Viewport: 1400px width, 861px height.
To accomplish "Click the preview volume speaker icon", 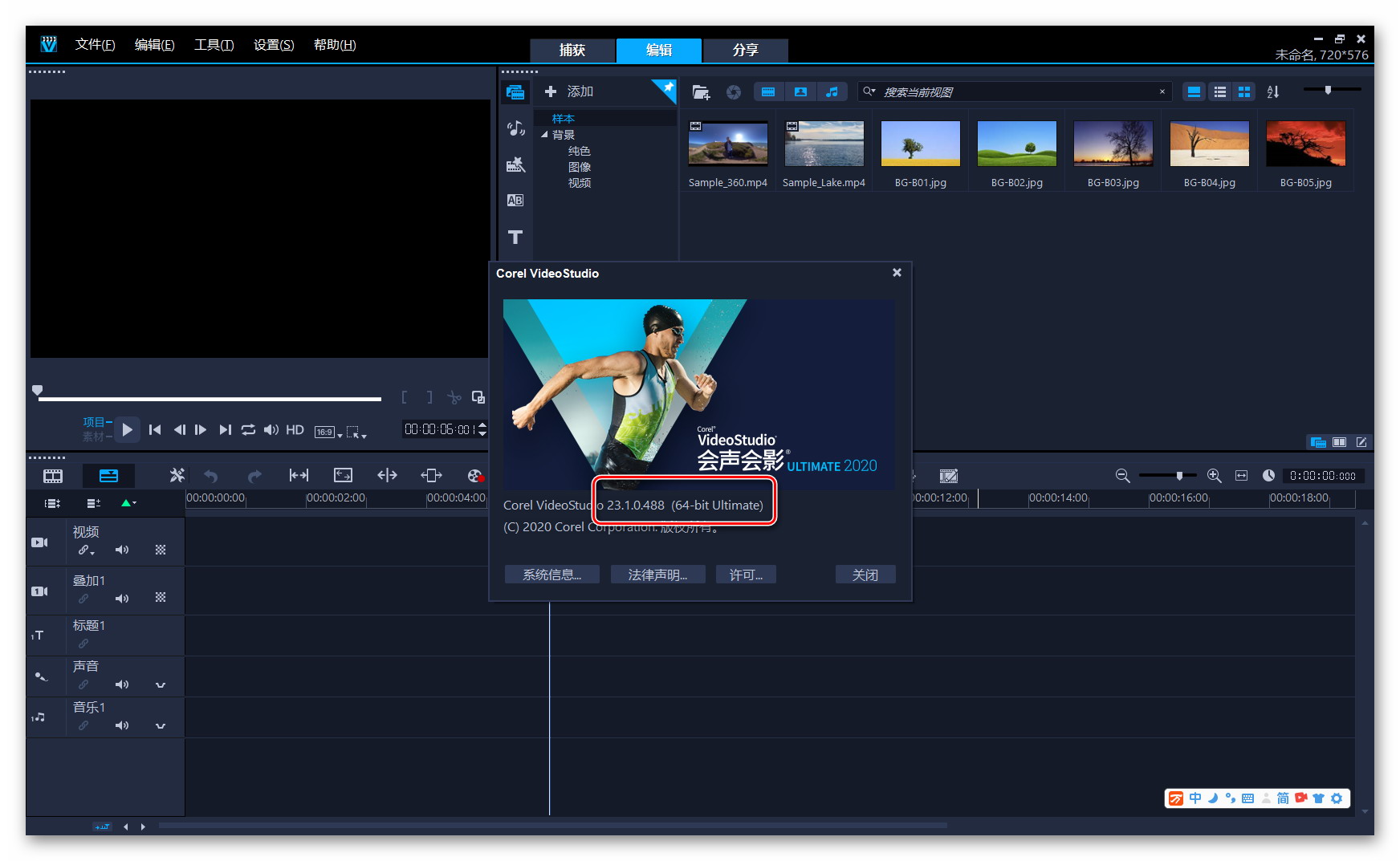I will [271, 430].
